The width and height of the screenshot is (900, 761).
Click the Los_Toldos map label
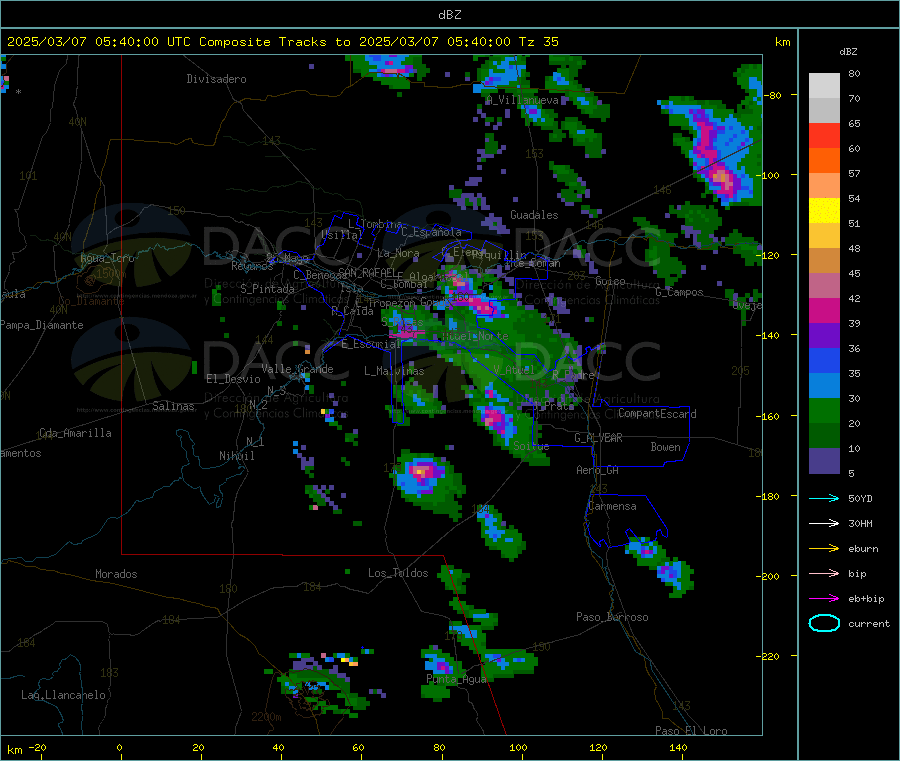398,573
